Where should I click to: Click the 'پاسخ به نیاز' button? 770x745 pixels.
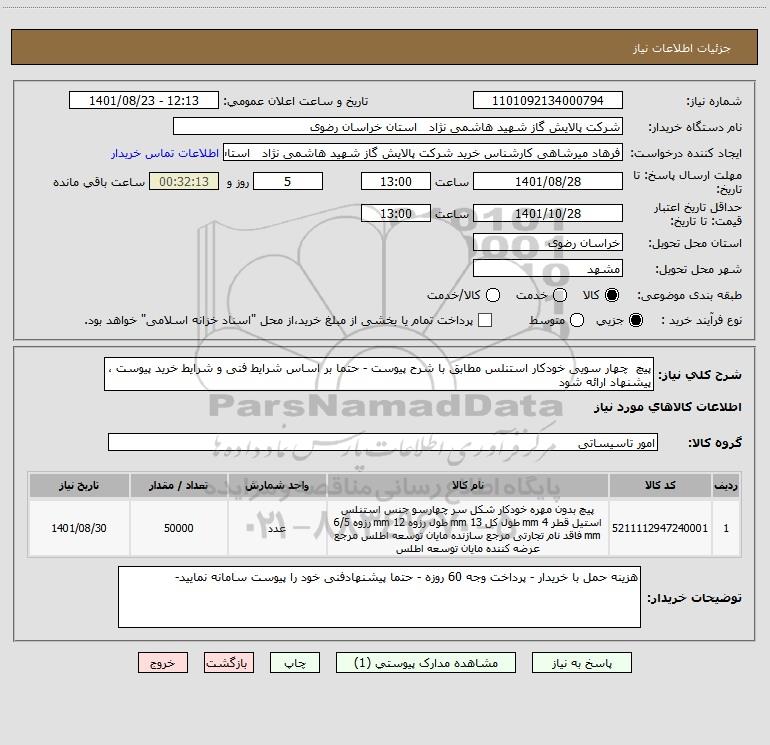point(581,663)
